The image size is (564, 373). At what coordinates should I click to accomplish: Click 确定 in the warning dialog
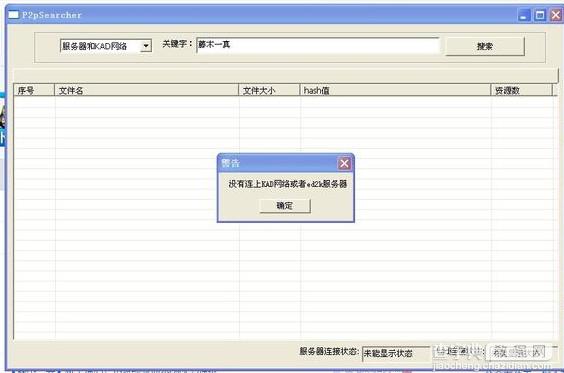point(285,206)
